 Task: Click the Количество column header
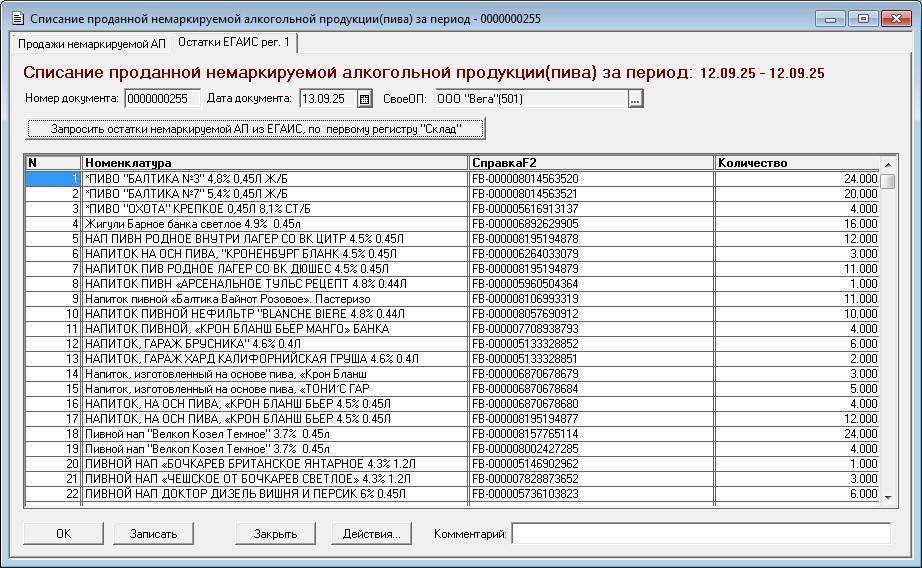(797, 163)
